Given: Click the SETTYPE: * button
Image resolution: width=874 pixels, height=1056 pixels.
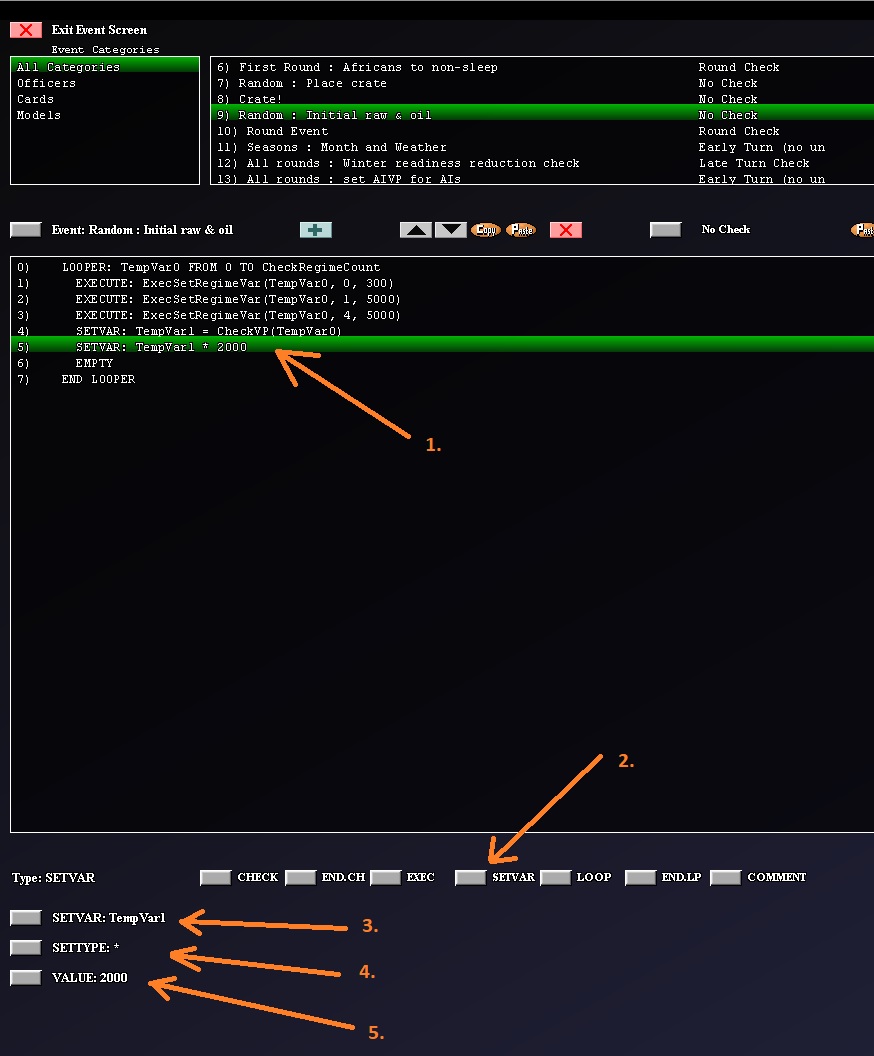Looking at the screenshot, I should tap(26, 948).
